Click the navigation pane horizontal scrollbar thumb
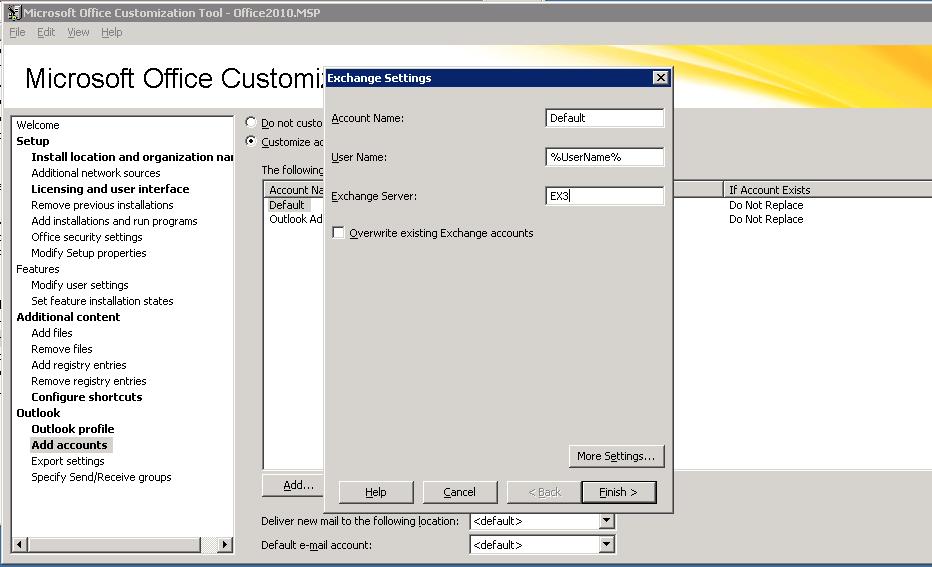The image size is (932, 567). (115, 544)
